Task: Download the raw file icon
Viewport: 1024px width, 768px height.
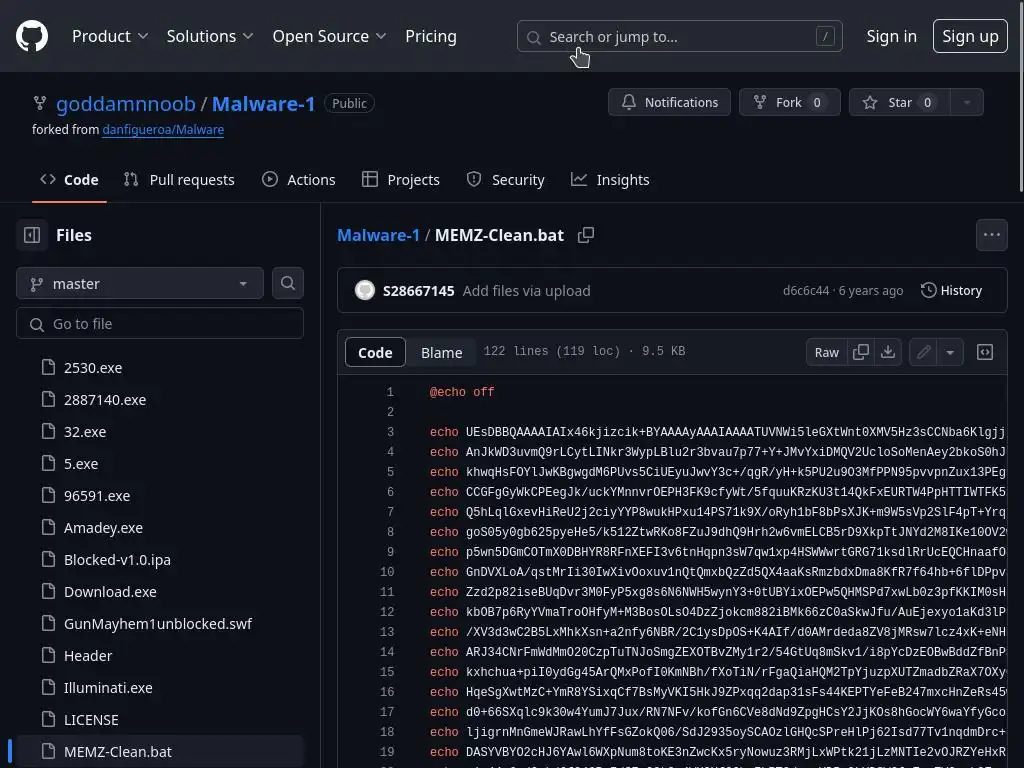Action: point(888,352)
